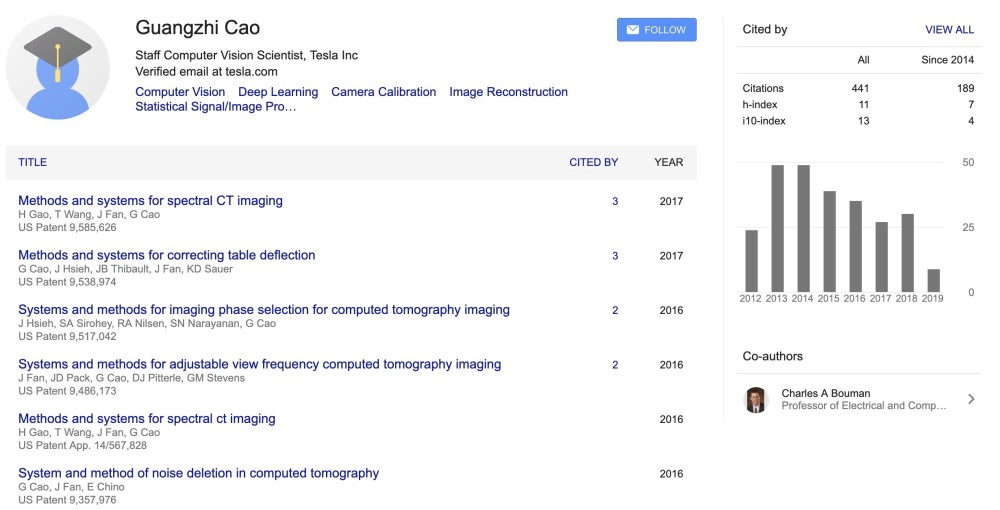Viewport: 1000px width, 510px height.
Task: Open the Image Reconstruction interest tag
Action: tap(508, 92)
